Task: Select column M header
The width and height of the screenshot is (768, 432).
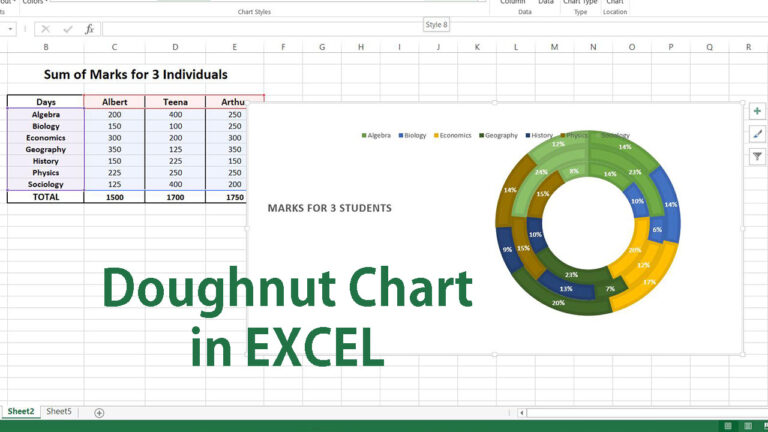Action: 554,47
